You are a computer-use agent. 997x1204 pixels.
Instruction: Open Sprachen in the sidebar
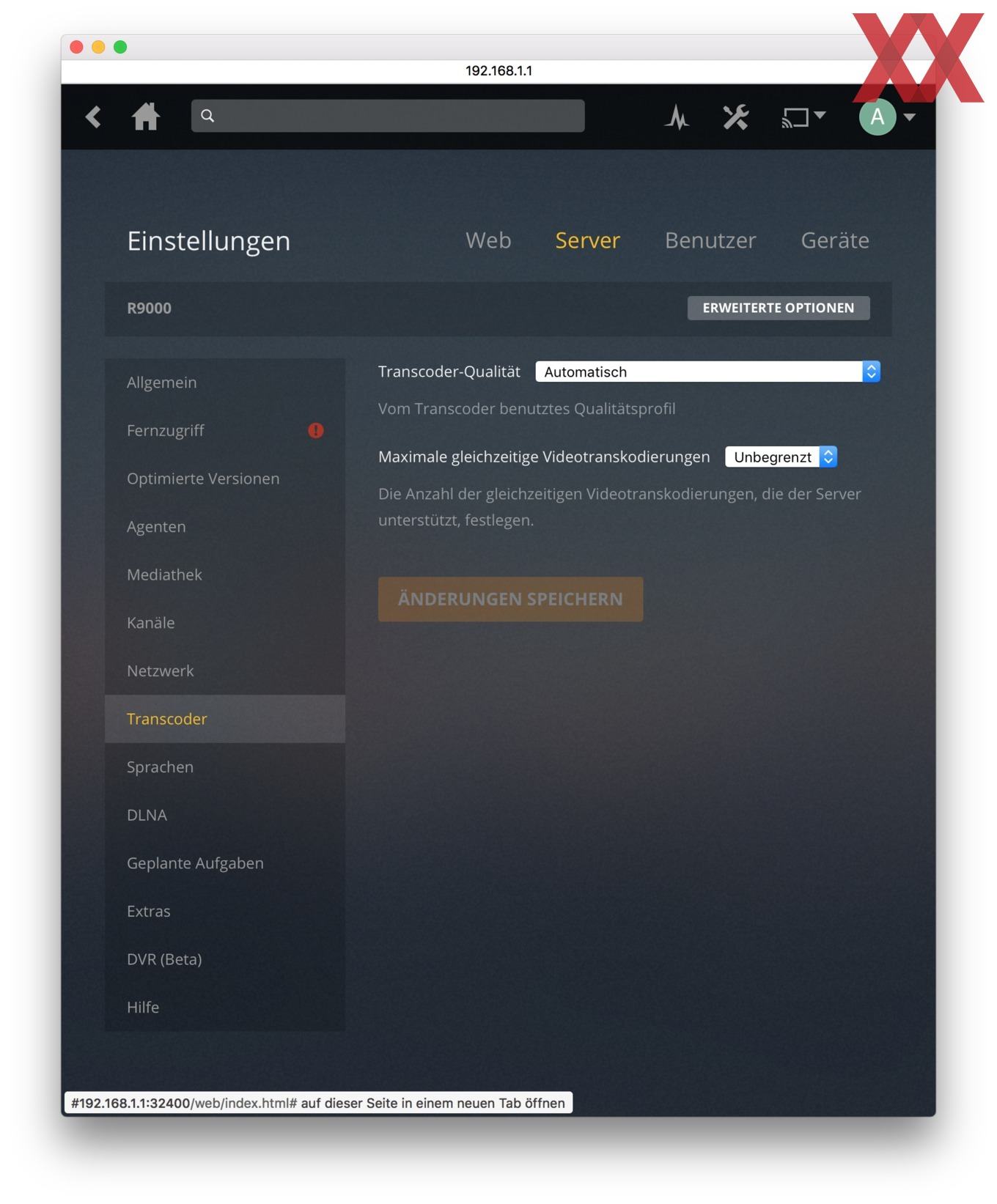coord(225,767)
